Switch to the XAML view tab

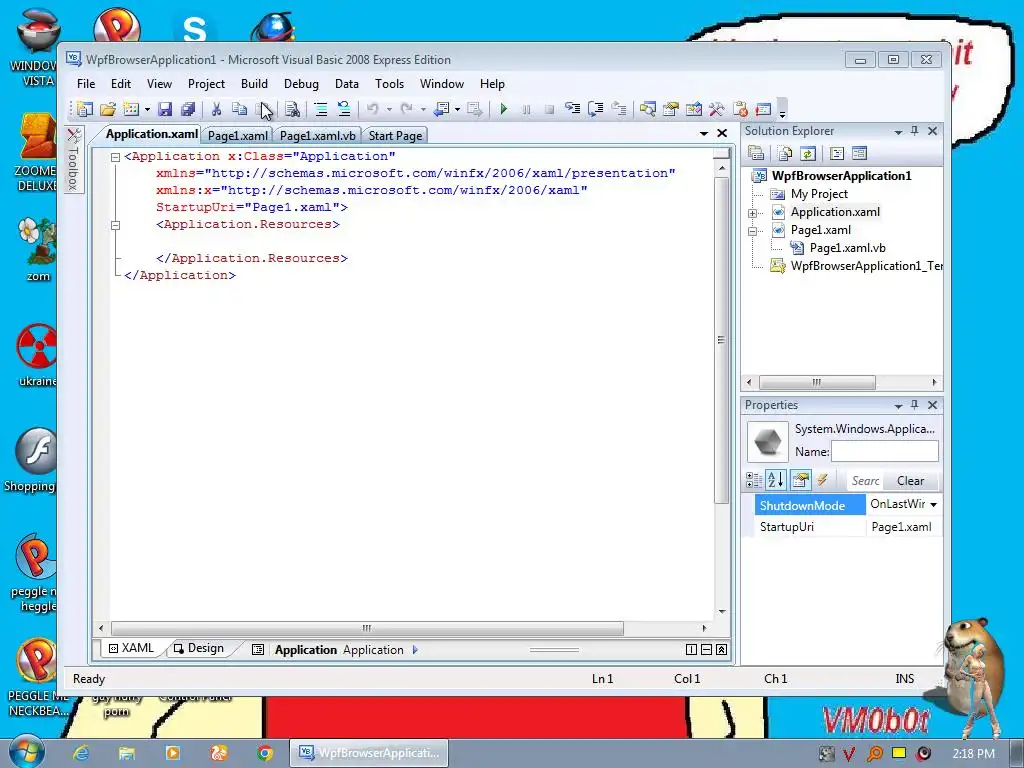click(x=131, y=648)
